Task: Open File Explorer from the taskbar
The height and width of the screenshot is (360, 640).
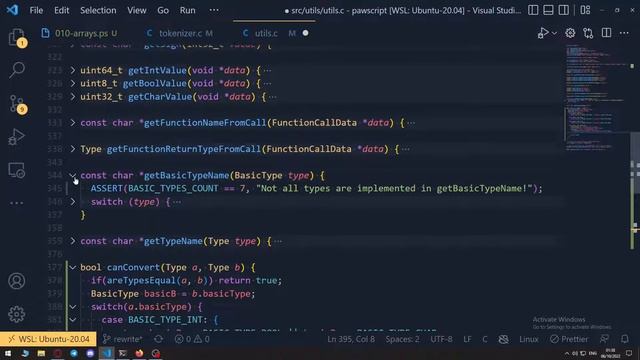Action: click(x=41, y=353)
